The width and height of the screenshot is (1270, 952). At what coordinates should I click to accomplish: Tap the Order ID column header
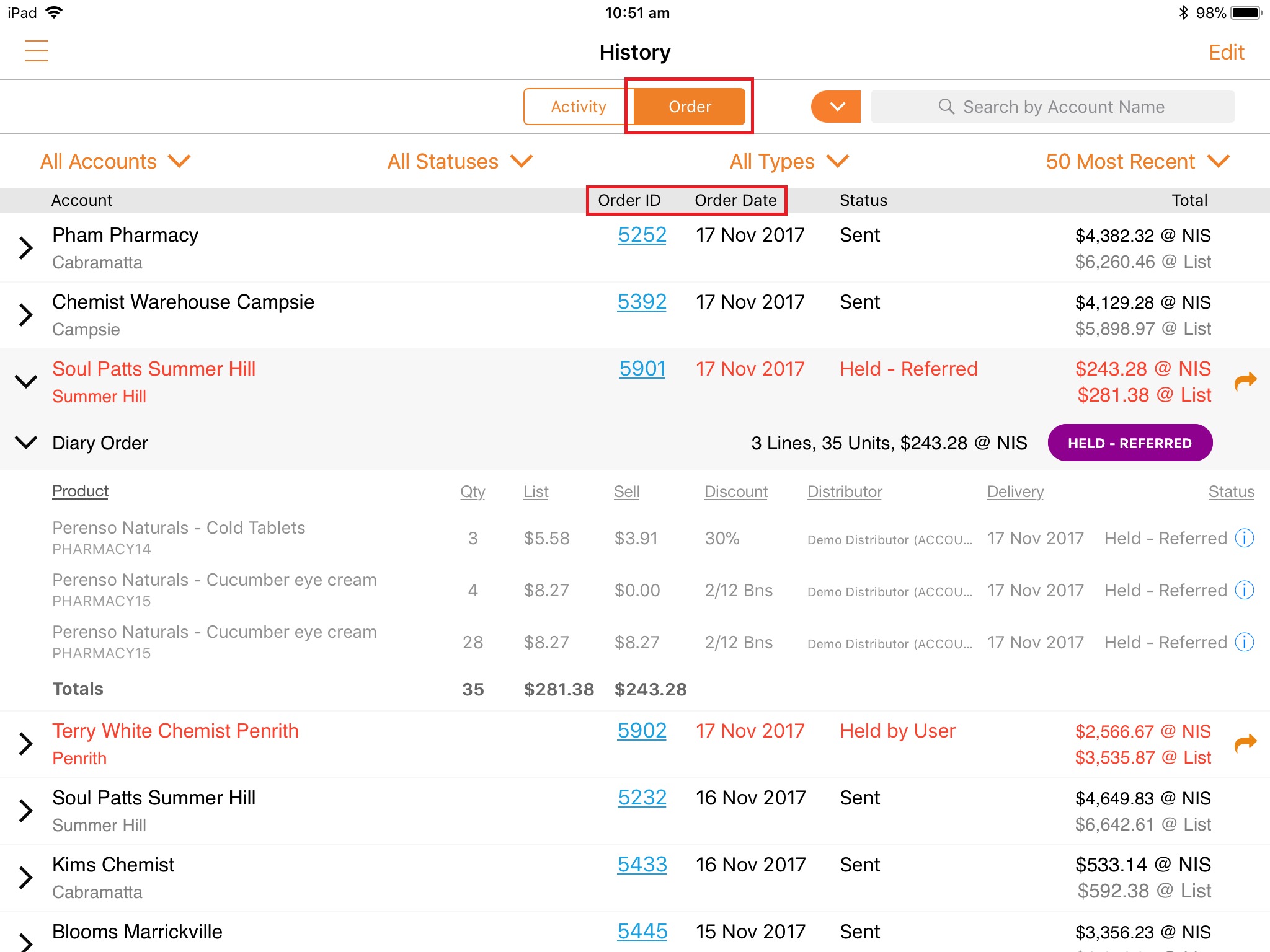pyautogui.click(x=629, y=200)
